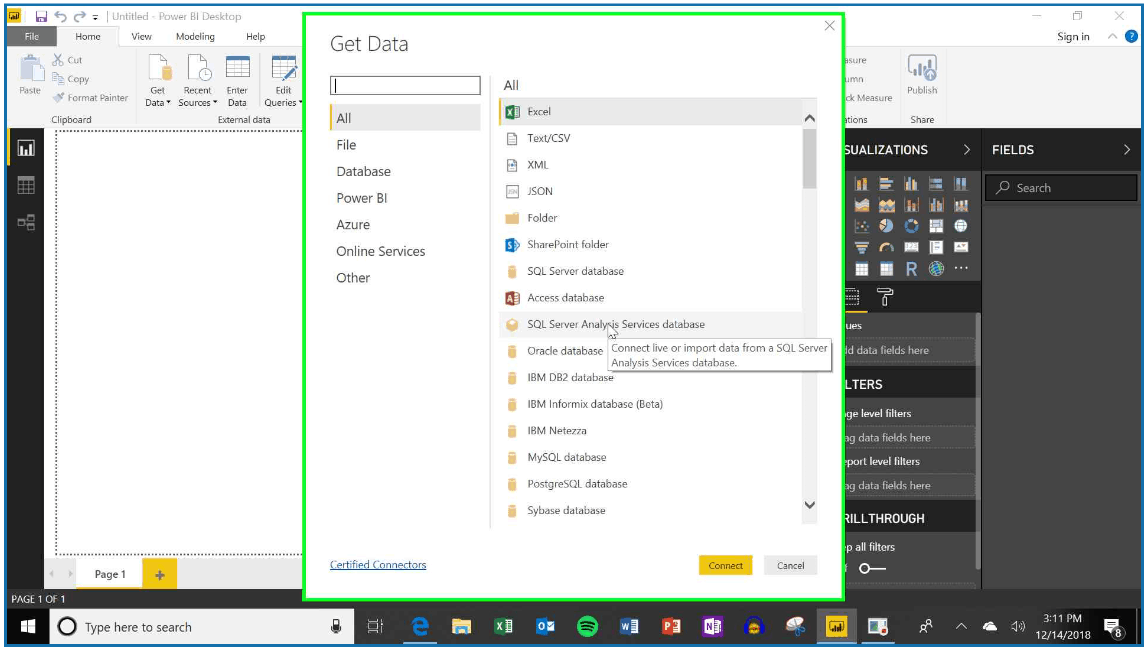Click the Get Data search box
1148x649 pixels.
[x=405, y=86]
